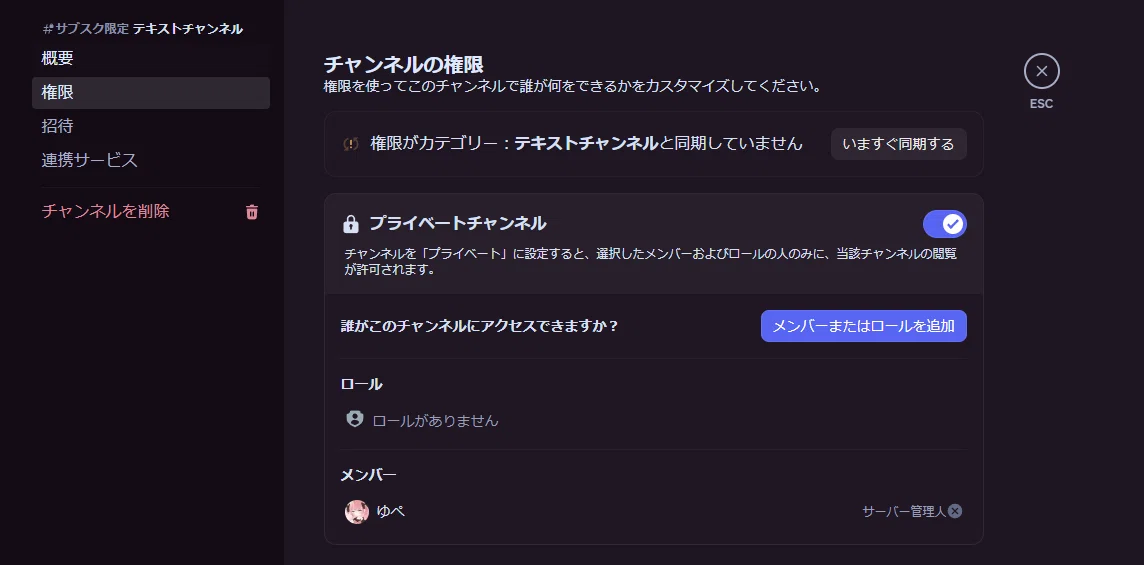
Task: Click the ESC close circle icon
Action: 1041,72
